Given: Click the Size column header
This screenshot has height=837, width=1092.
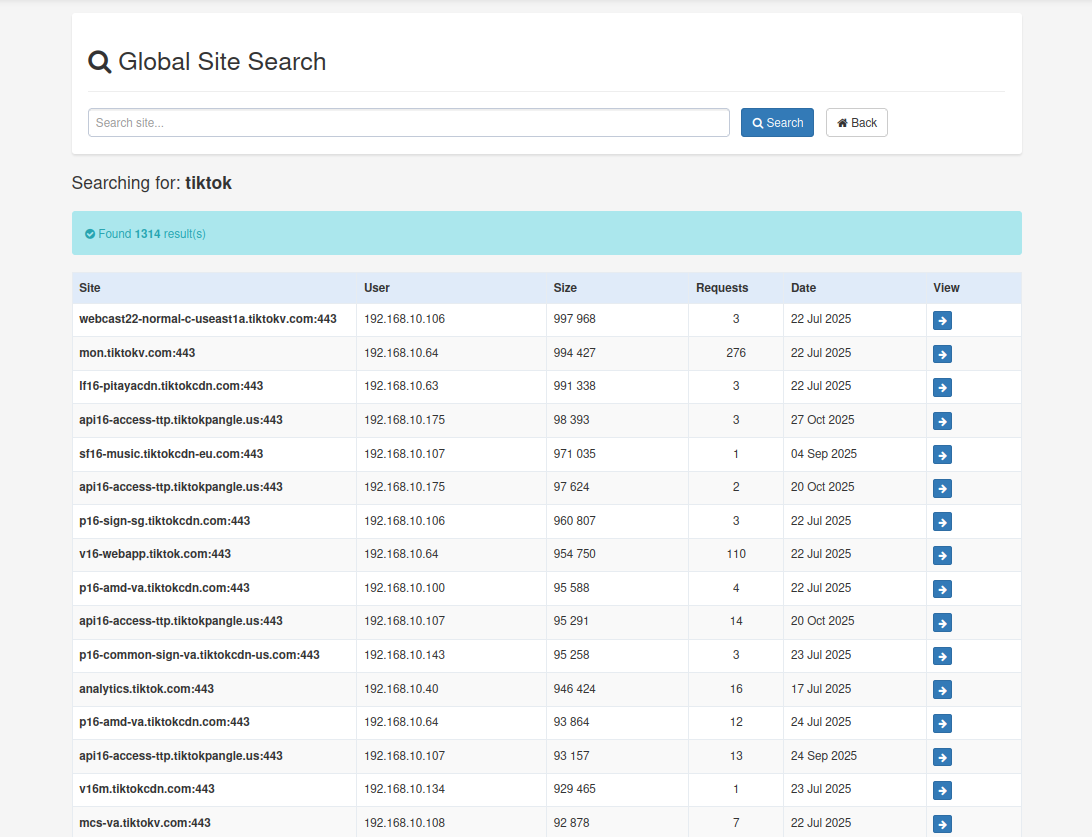Looking at the screenshot, I should [565, 288].
